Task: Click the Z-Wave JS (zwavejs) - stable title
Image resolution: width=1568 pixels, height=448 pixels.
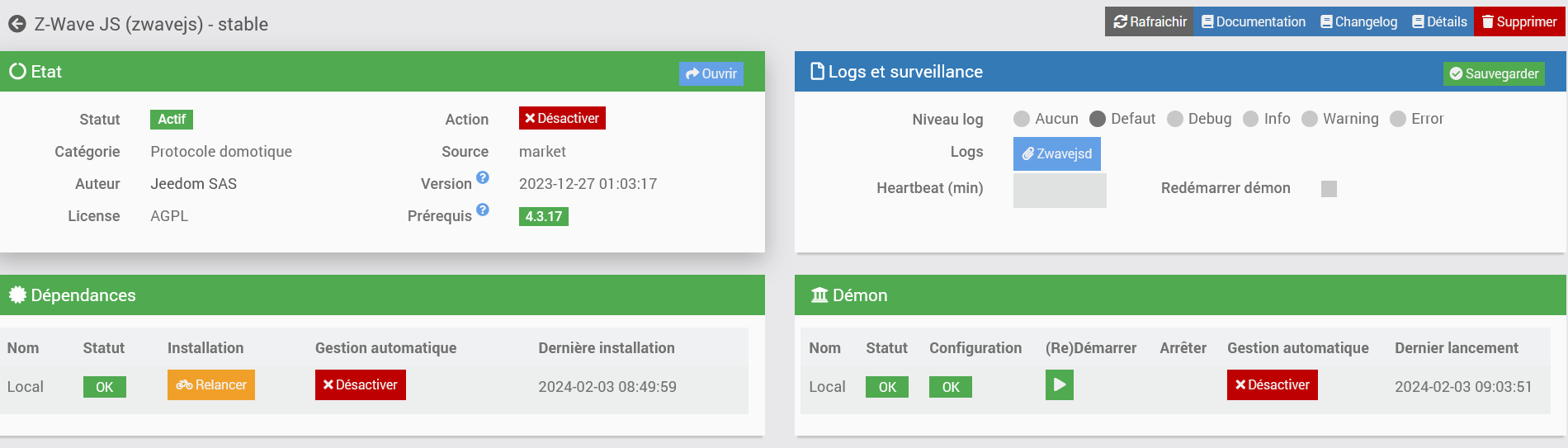Action: click(151, 24)
